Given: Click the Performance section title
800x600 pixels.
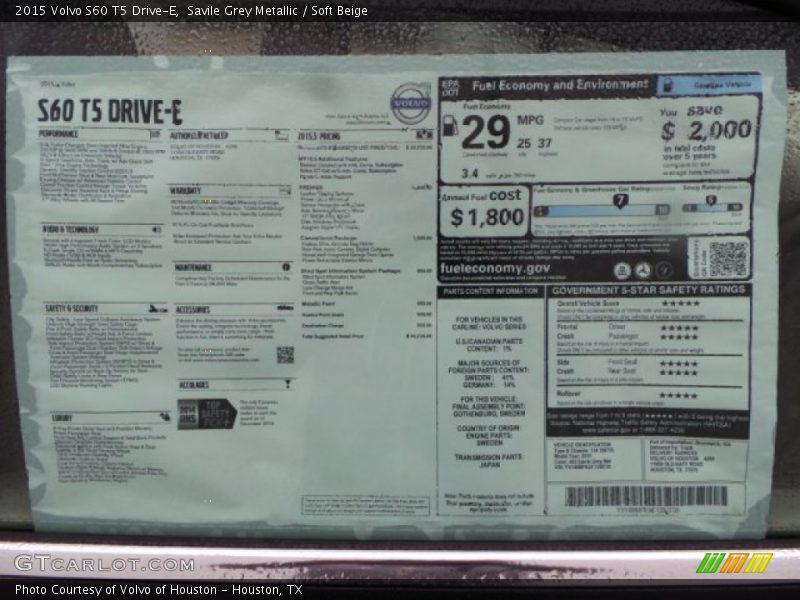Looking at the screenshot, I should [x=59, y=134].
